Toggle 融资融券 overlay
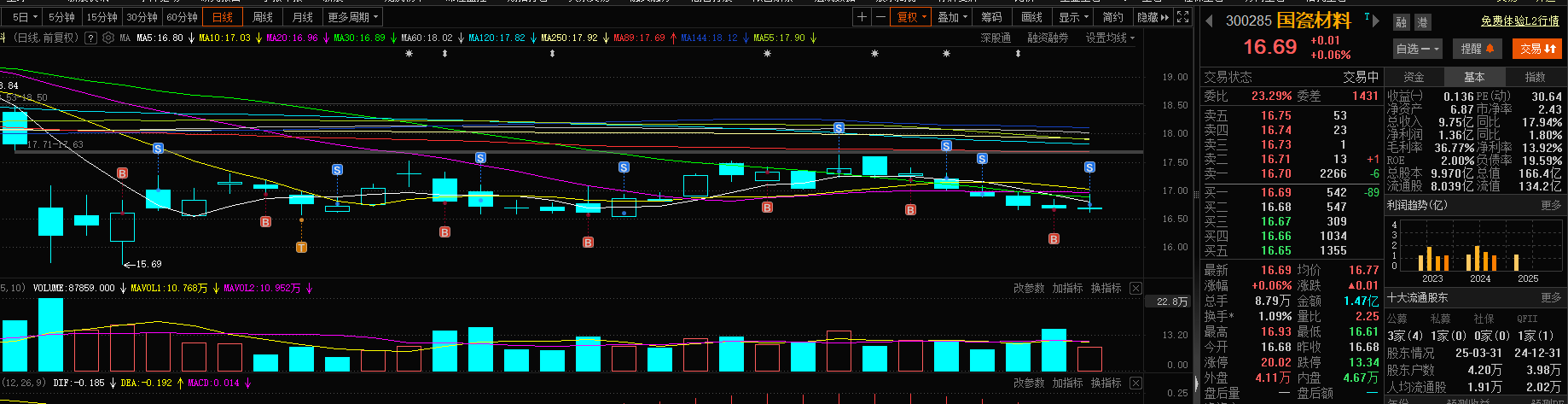 (1047, 38)
